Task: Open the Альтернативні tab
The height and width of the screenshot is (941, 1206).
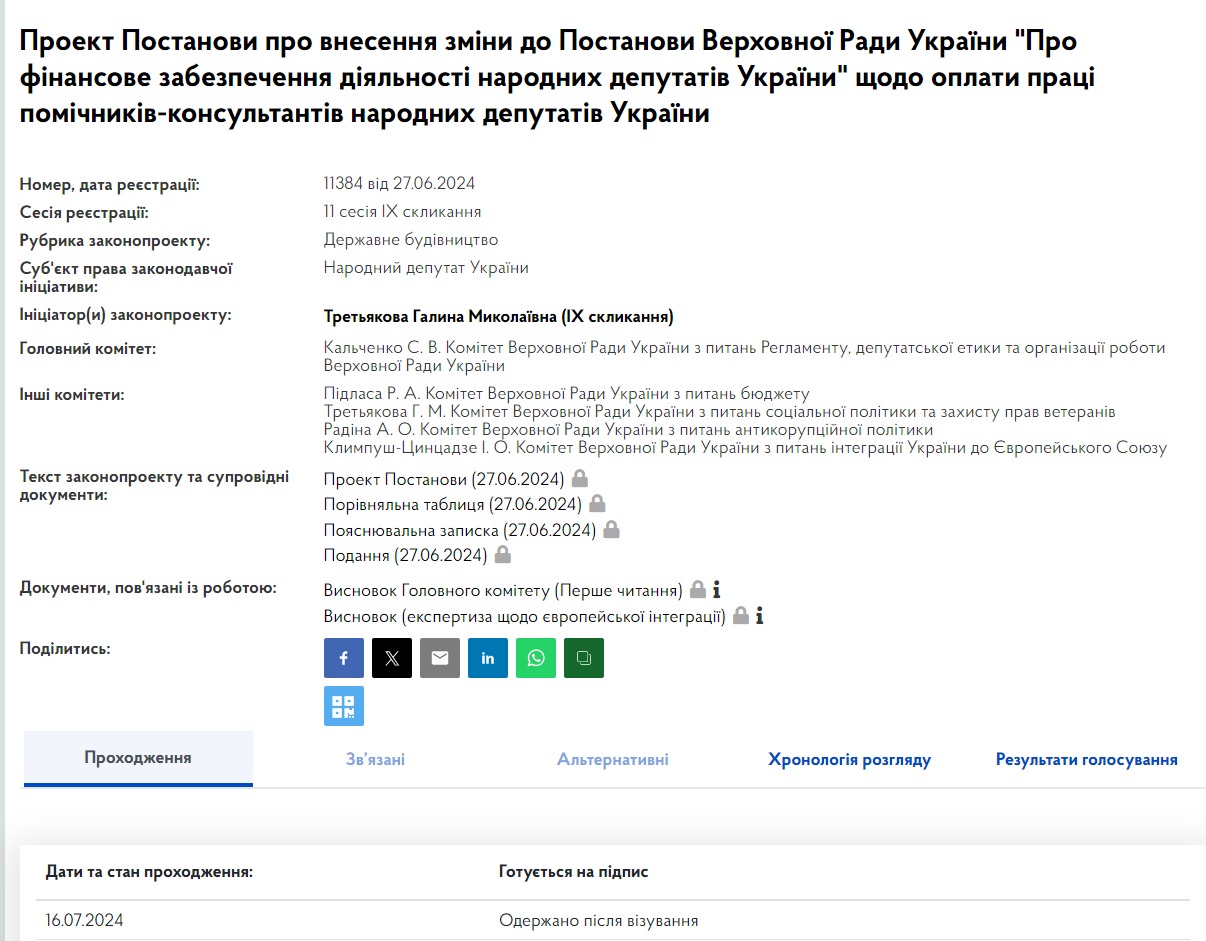Action: (612, 760)
